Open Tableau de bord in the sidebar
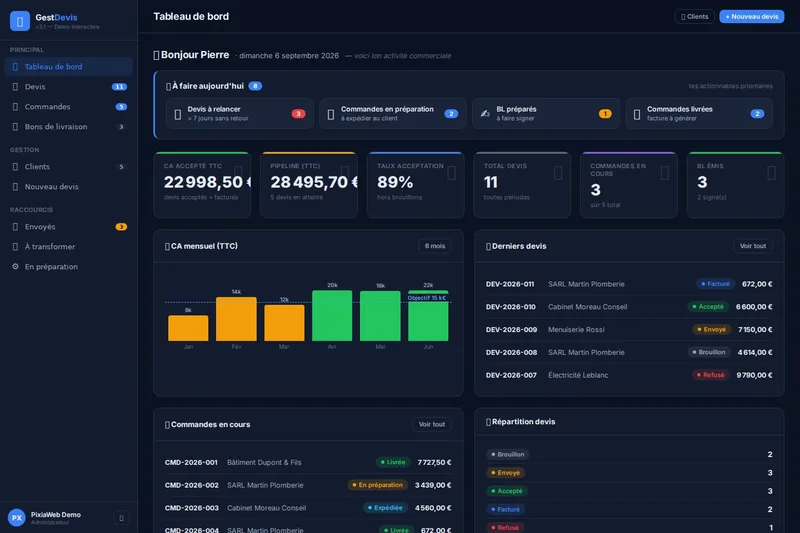Image resolution: width=800 pixels, height=533 pixels. 68,67
